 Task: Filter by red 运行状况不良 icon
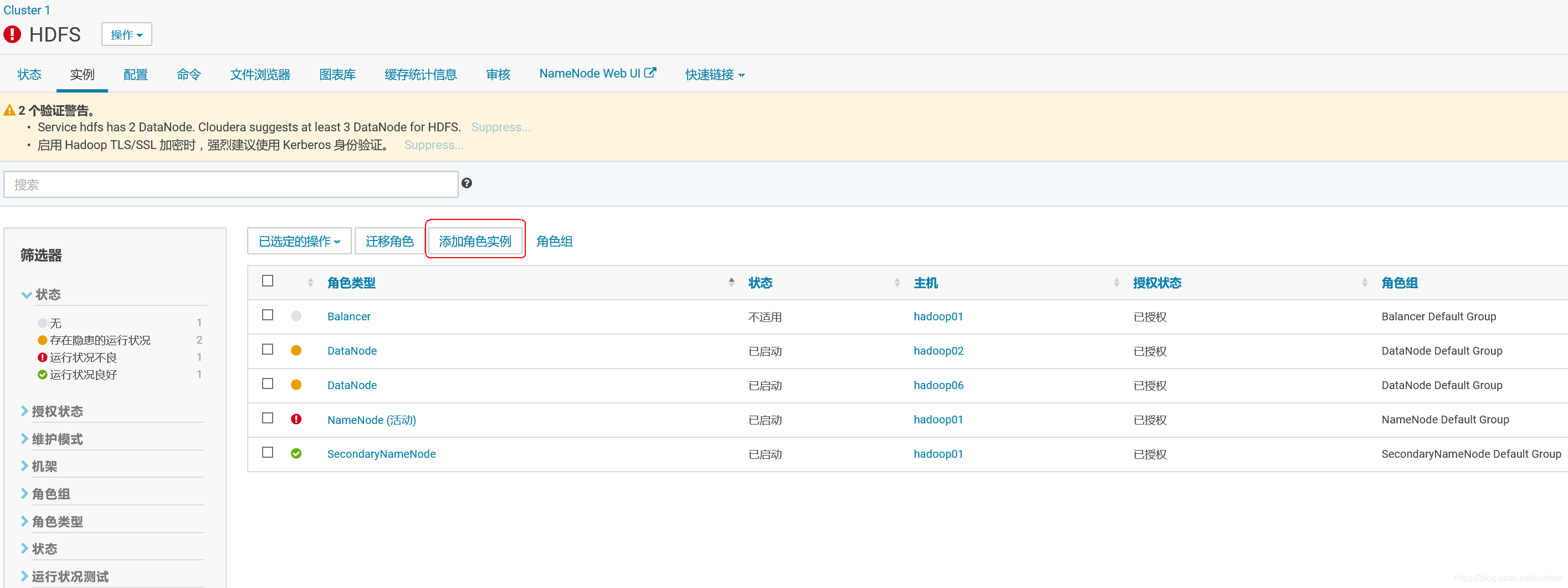(43, 357)
